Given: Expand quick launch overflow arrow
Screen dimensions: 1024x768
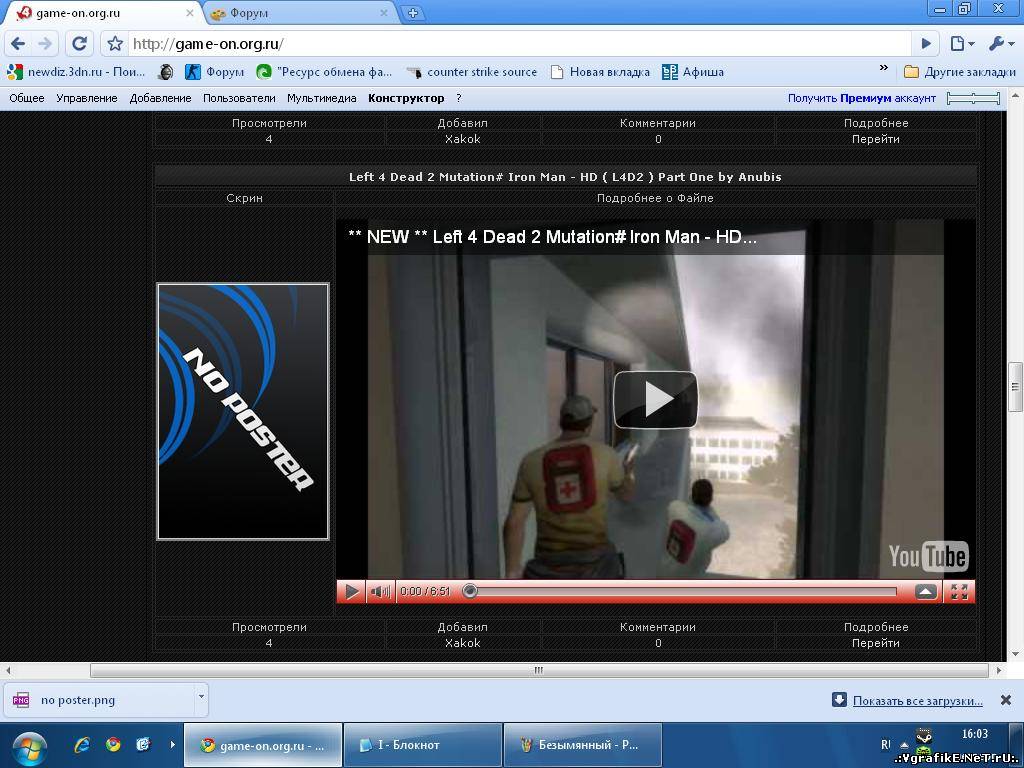Looking at the screenshot, I should (172, 744).
